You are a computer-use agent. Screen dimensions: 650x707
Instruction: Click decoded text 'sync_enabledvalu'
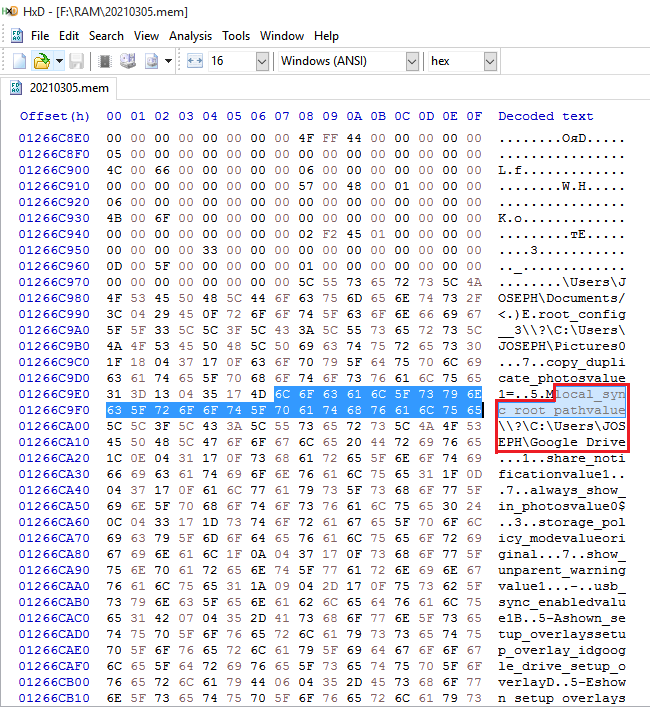pyautogui.click(x=562, y=602)
